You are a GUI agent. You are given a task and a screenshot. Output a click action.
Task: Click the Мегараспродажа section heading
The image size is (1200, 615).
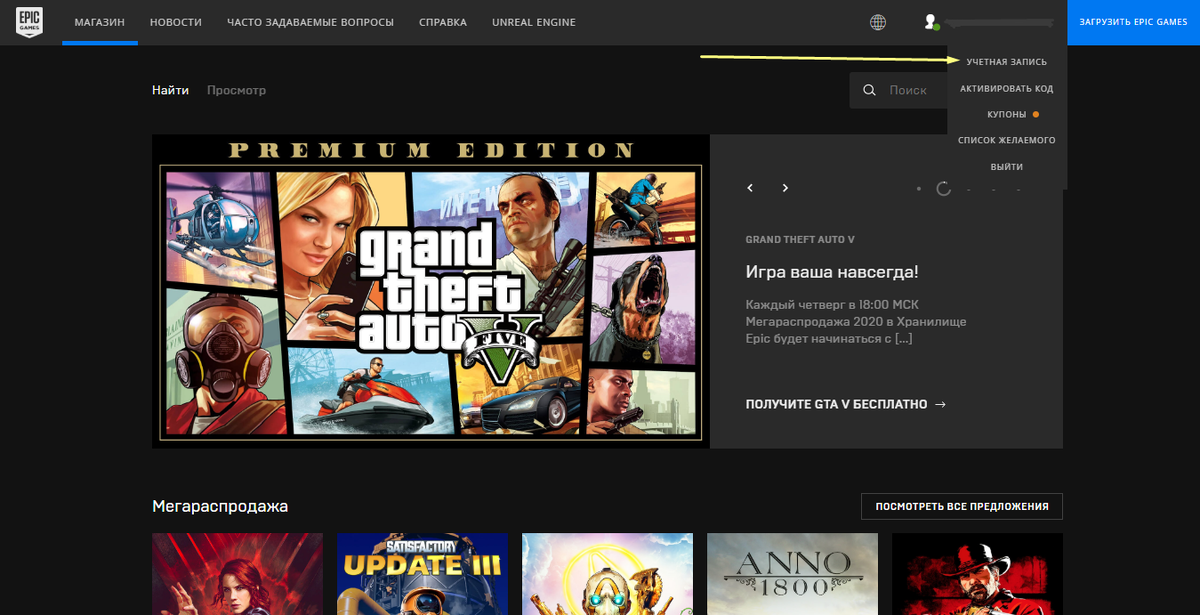[x=220, y=506]
